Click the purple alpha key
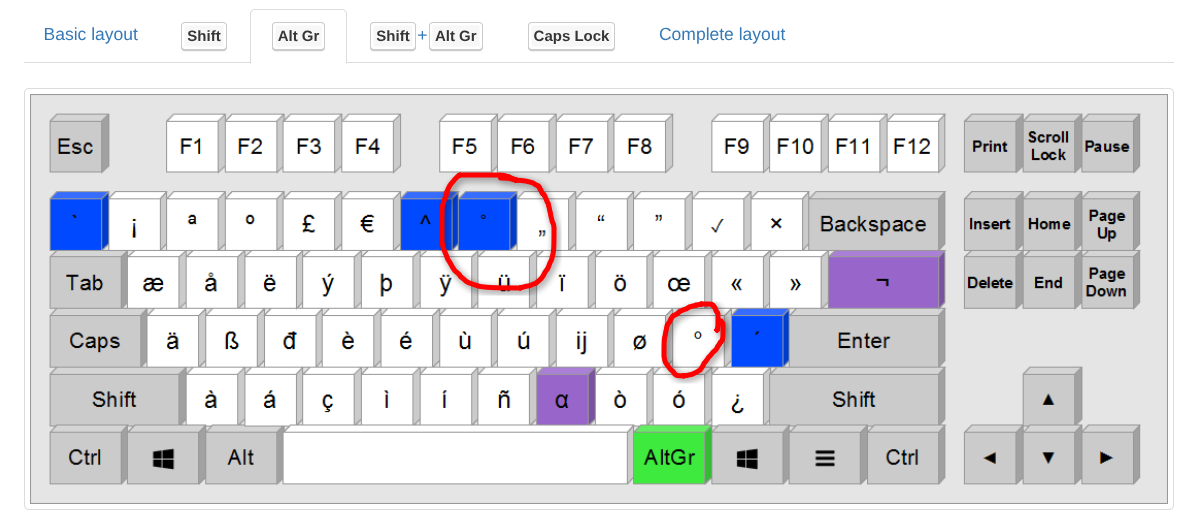Image resolution: width=1180 pixels, height=523 pixels. [561, 400]
